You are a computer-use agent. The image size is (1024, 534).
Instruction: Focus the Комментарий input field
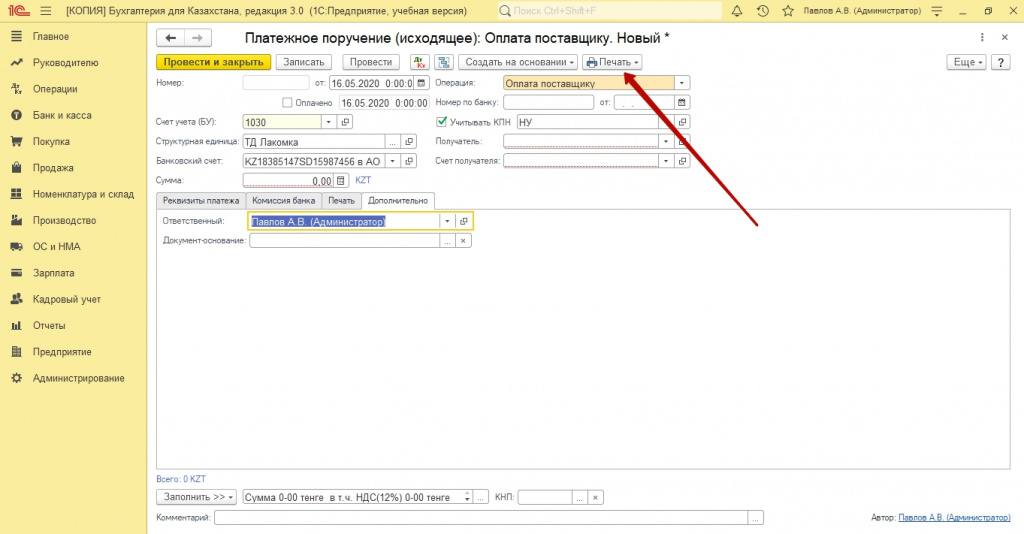tap(481, 518)
